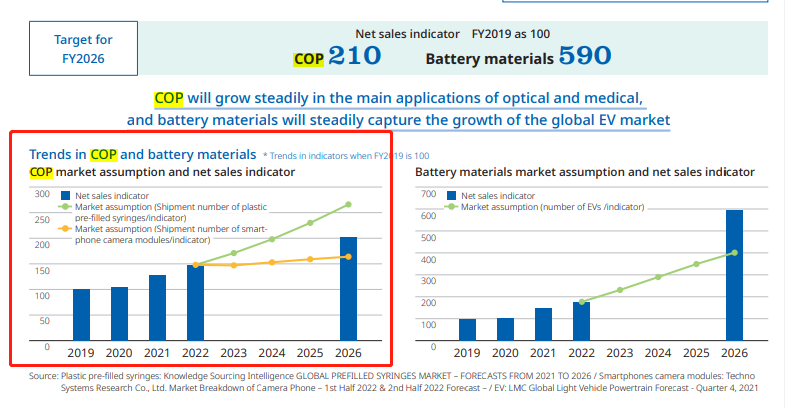This screenshot has height=408, width=785.
Task: Click the 2026 bar in the battery materials chart
Action: (x=734, y=275)
